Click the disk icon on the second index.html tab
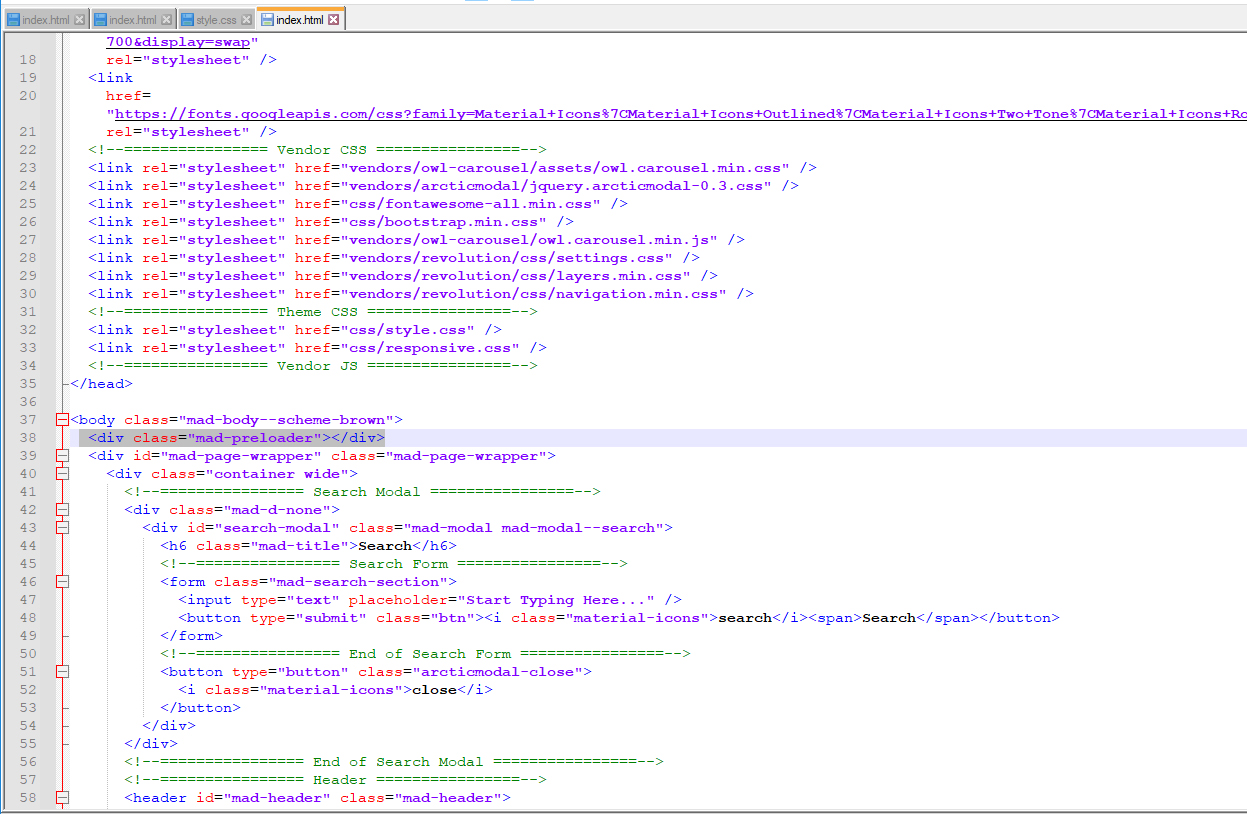 [x=100, y=20]
